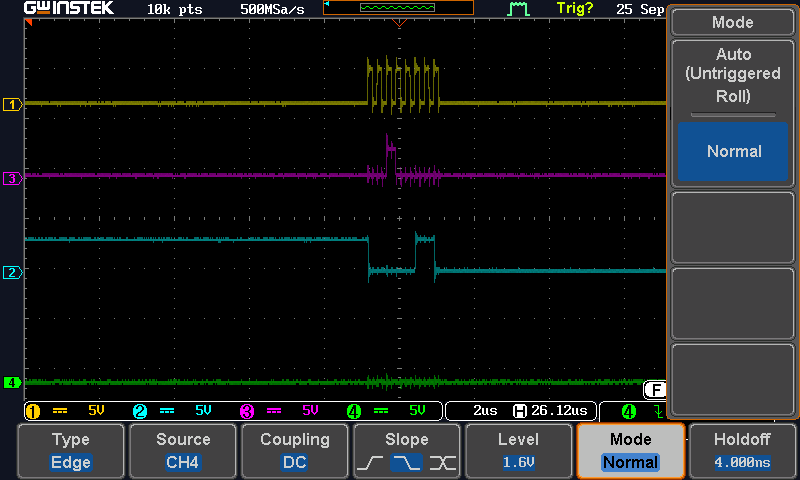The image size is (800, 480).
Task: Click the F marker at lower right of grid
Action: 656,389
